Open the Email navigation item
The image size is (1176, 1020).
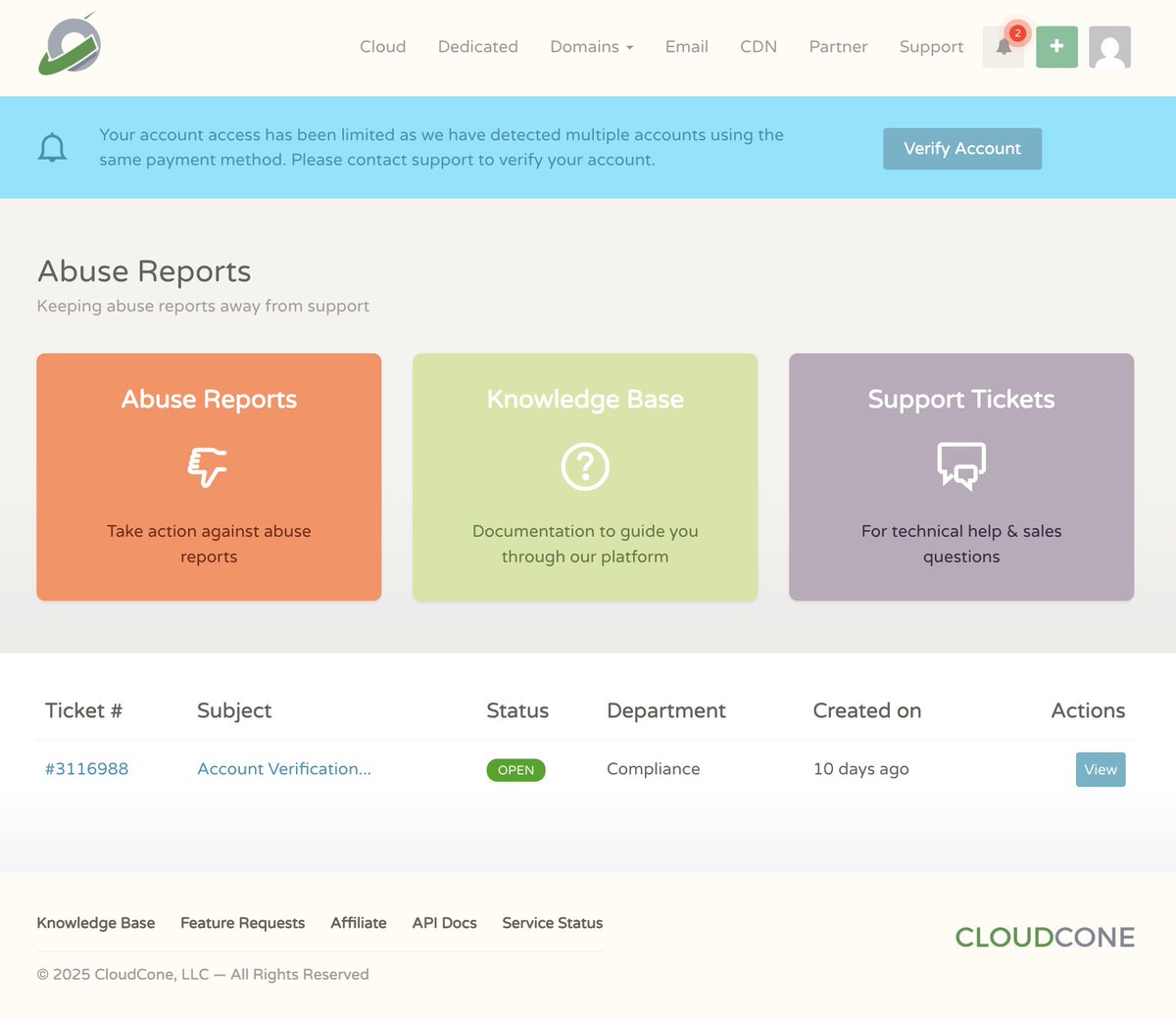coord(687,47)
